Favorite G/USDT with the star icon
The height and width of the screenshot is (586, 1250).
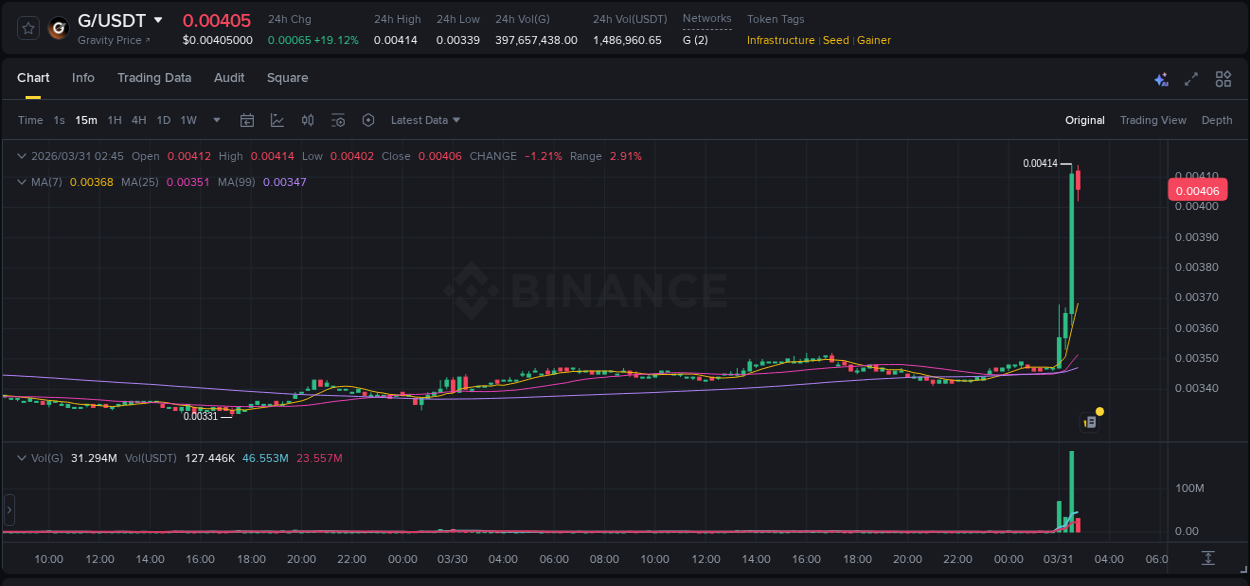click(27, 28)
